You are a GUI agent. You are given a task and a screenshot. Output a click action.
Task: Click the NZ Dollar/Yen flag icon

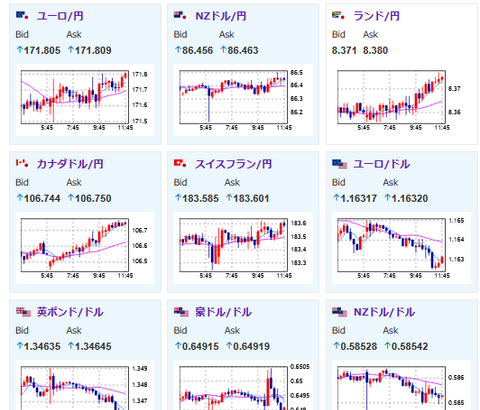[x=181, y=15]
